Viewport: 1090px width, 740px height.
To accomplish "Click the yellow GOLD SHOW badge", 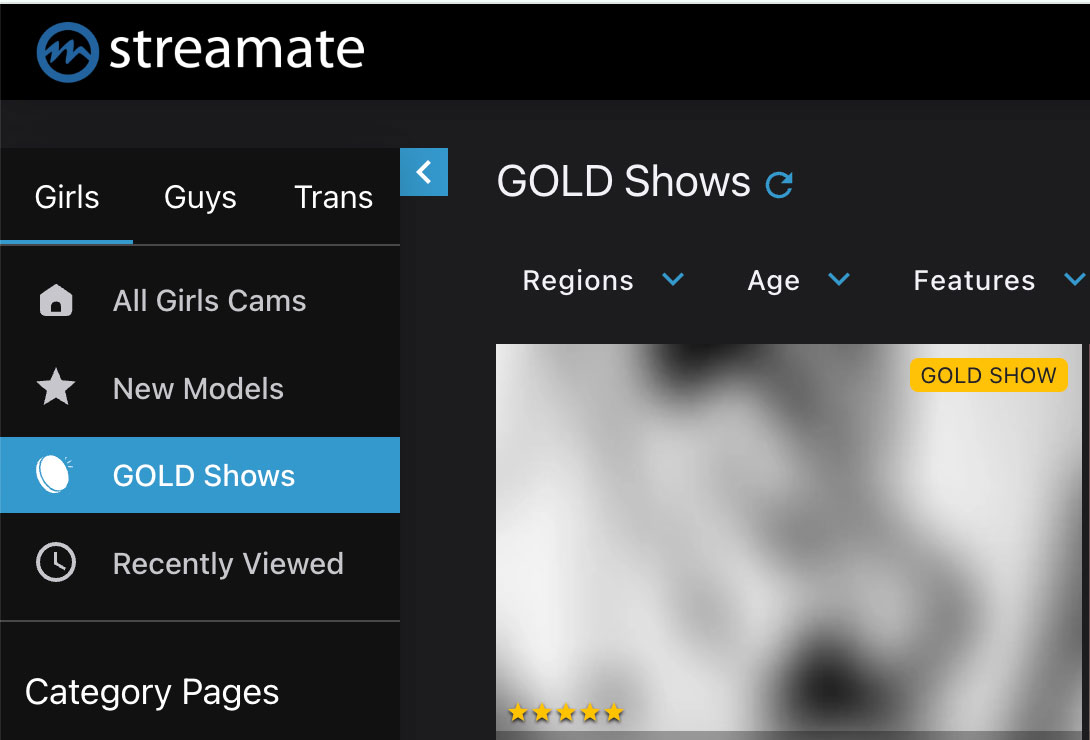I will (988, 375).
